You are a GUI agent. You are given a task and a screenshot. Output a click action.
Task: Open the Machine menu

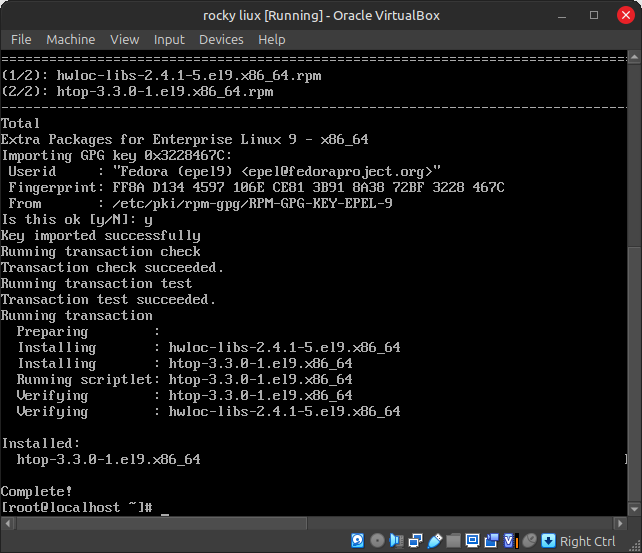click(x=71, y=39)
